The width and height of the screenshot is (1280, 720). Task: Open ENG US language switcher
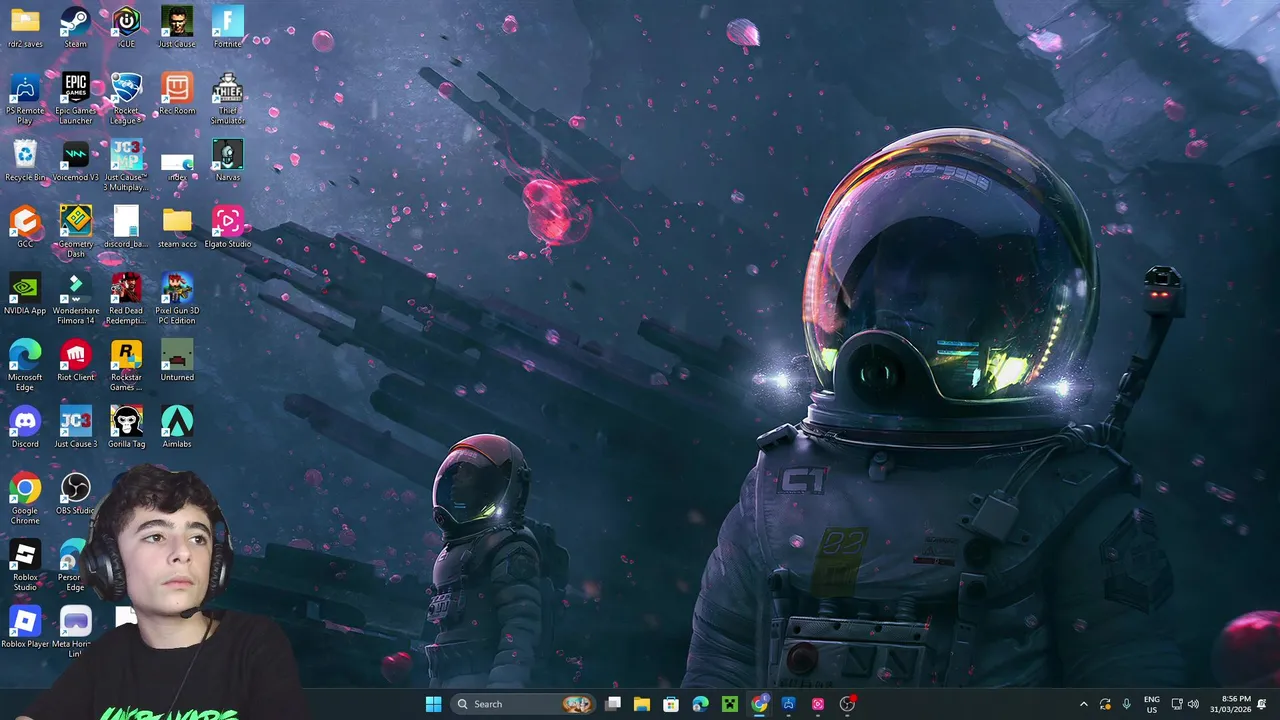coord(1151,704)
